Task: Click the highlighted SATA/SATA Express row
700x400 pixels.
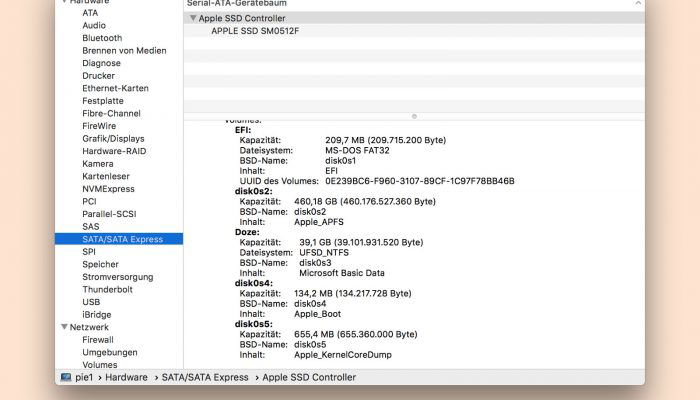Action: [119, 239]
